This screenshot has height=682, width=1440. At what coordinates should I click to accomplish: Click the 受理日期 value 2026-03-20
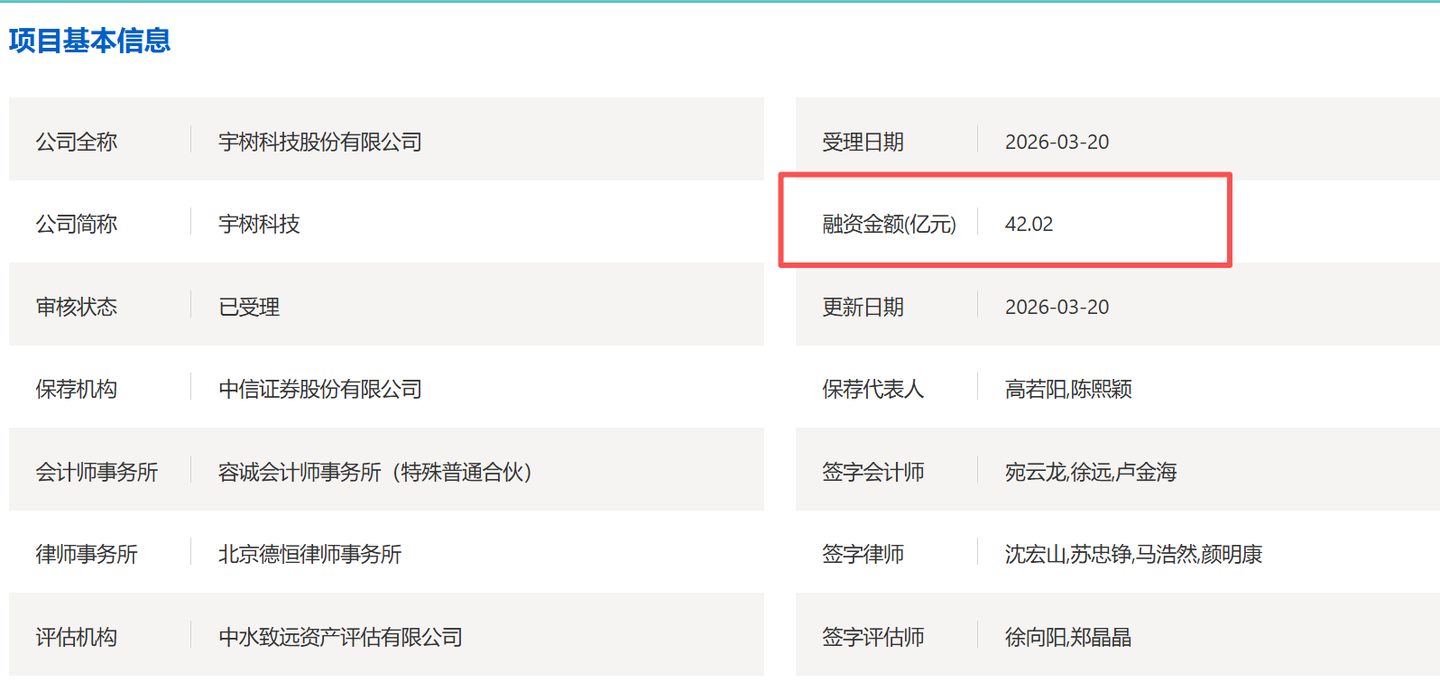point(1057,142)
